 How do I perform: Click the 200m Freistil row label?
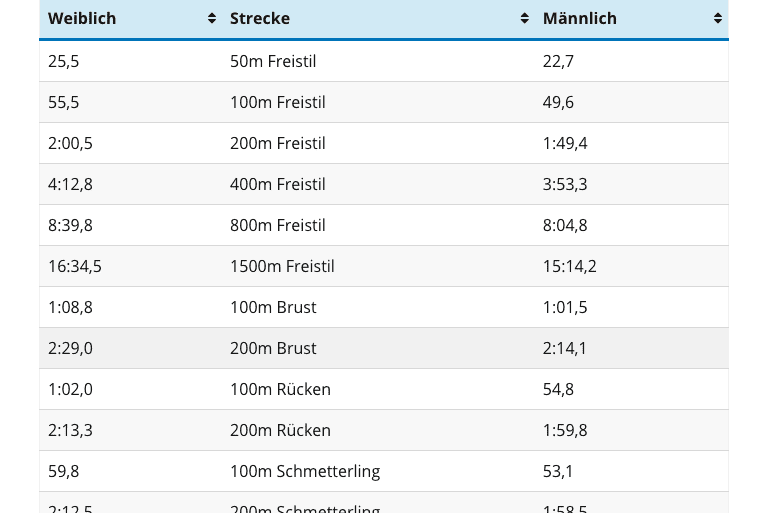[277, 143]
